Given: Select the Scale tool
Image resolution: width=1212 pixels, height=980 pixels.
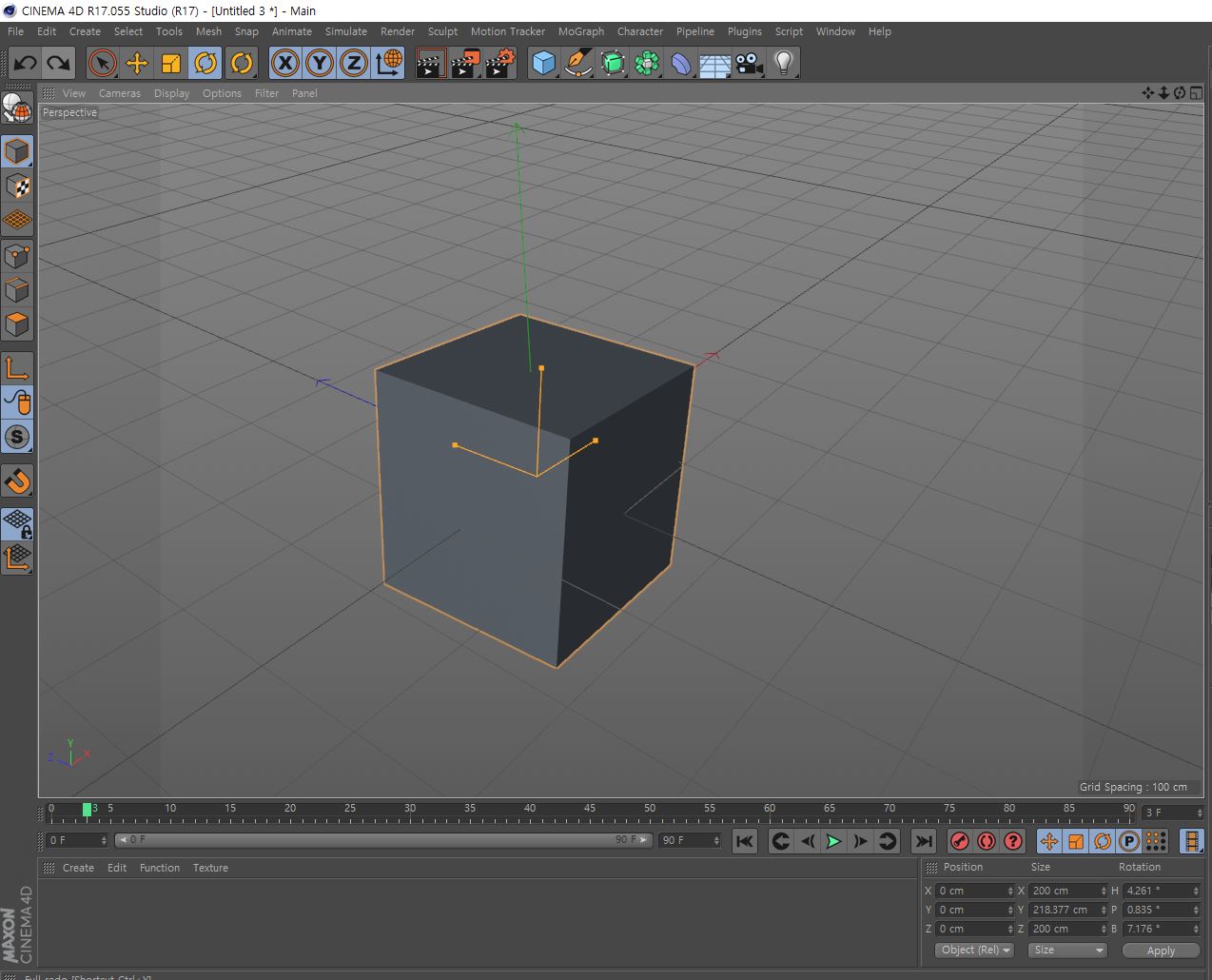Looking at the screenshot, I should (x=171, y=64).
